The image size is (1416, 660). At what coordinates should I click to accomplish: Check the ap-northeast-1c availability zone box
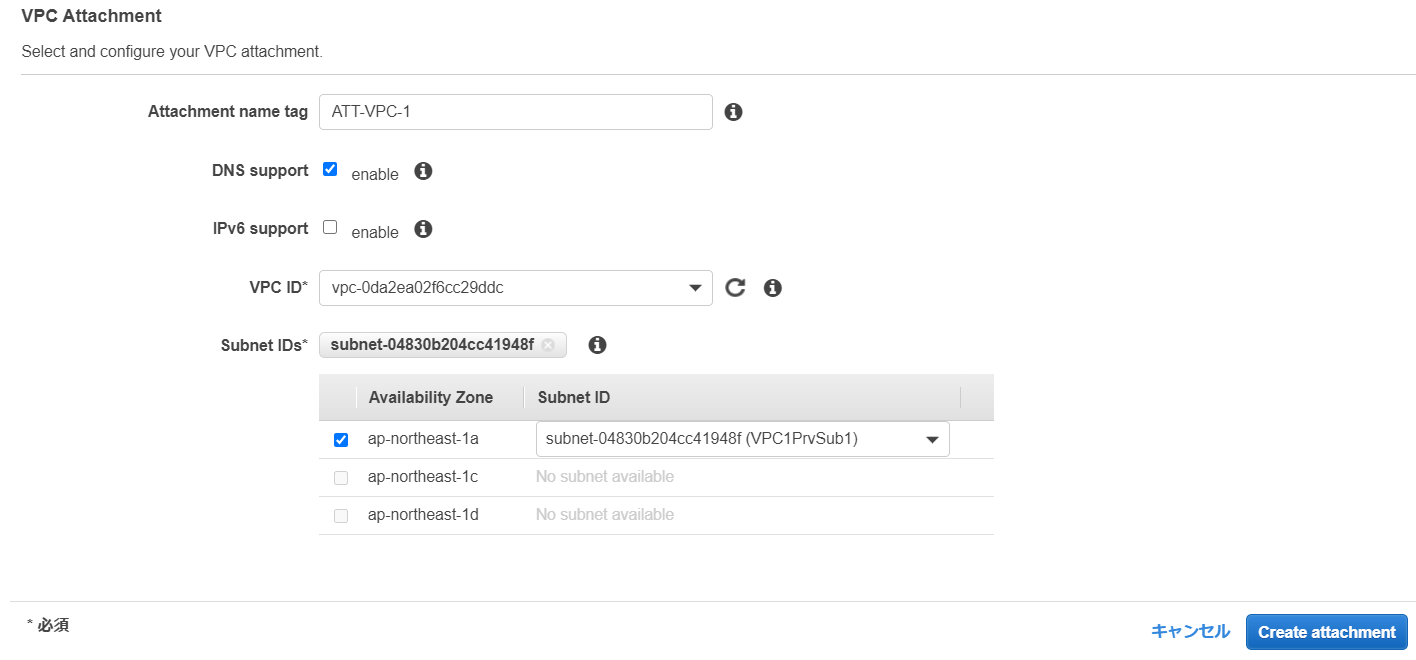341,478
